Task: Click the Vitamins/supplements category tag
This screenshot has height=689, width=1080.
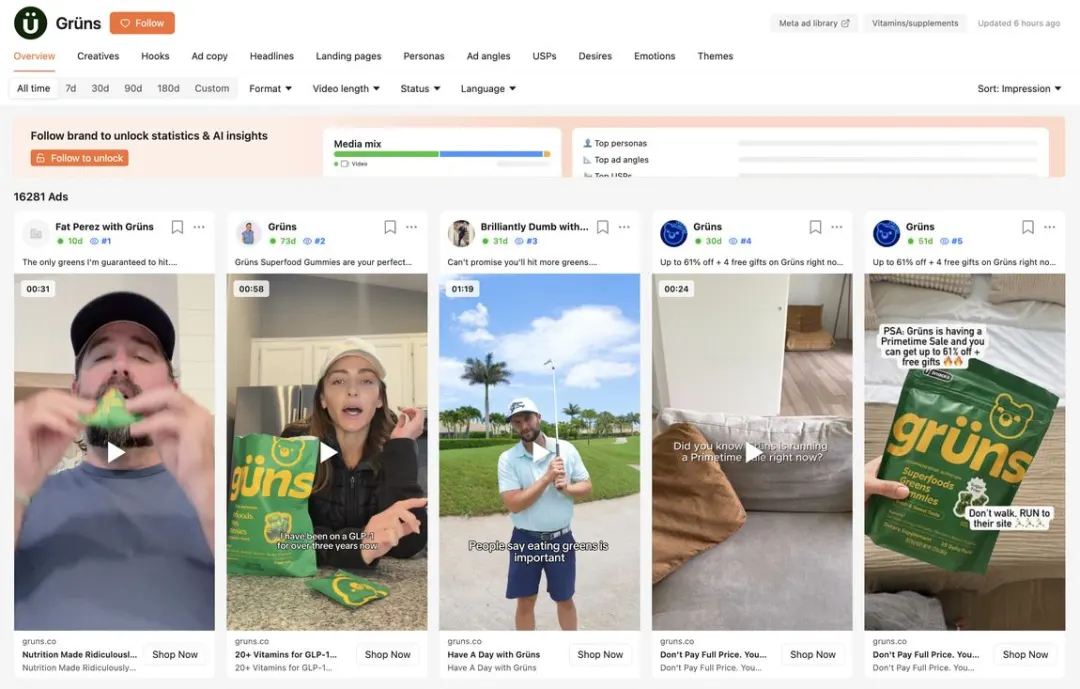Action: (915, 23)
